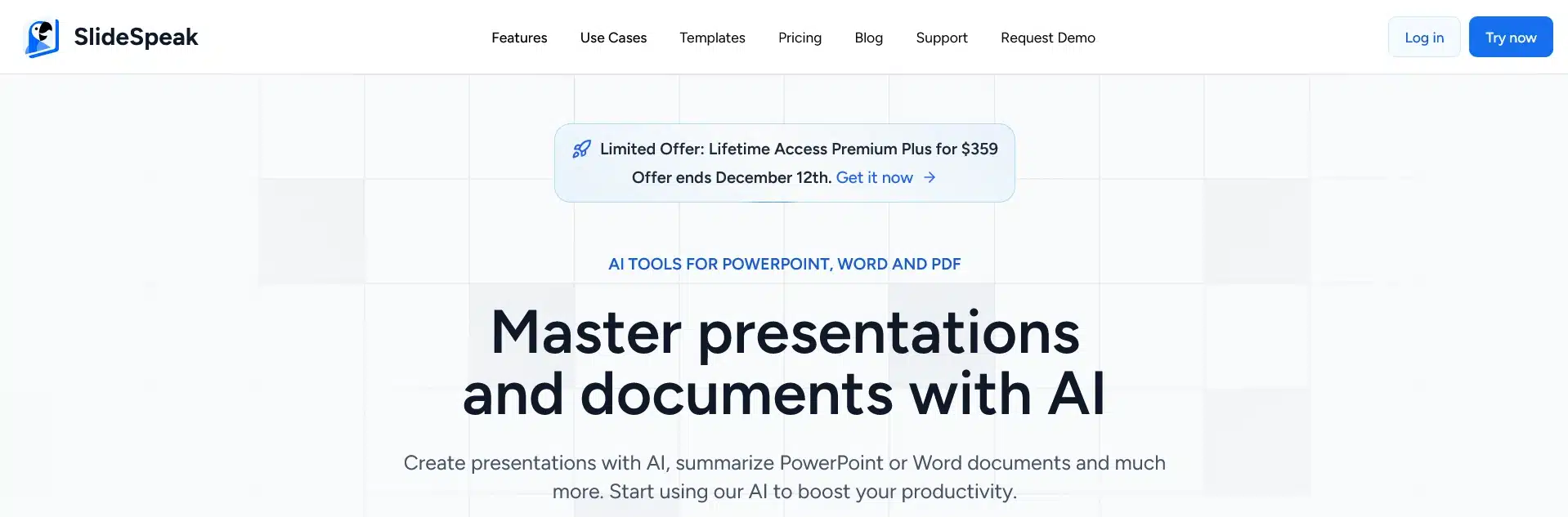Click the 'and documents with AI' headline line
Screen dimensions: 1568x517
point(784,394)
